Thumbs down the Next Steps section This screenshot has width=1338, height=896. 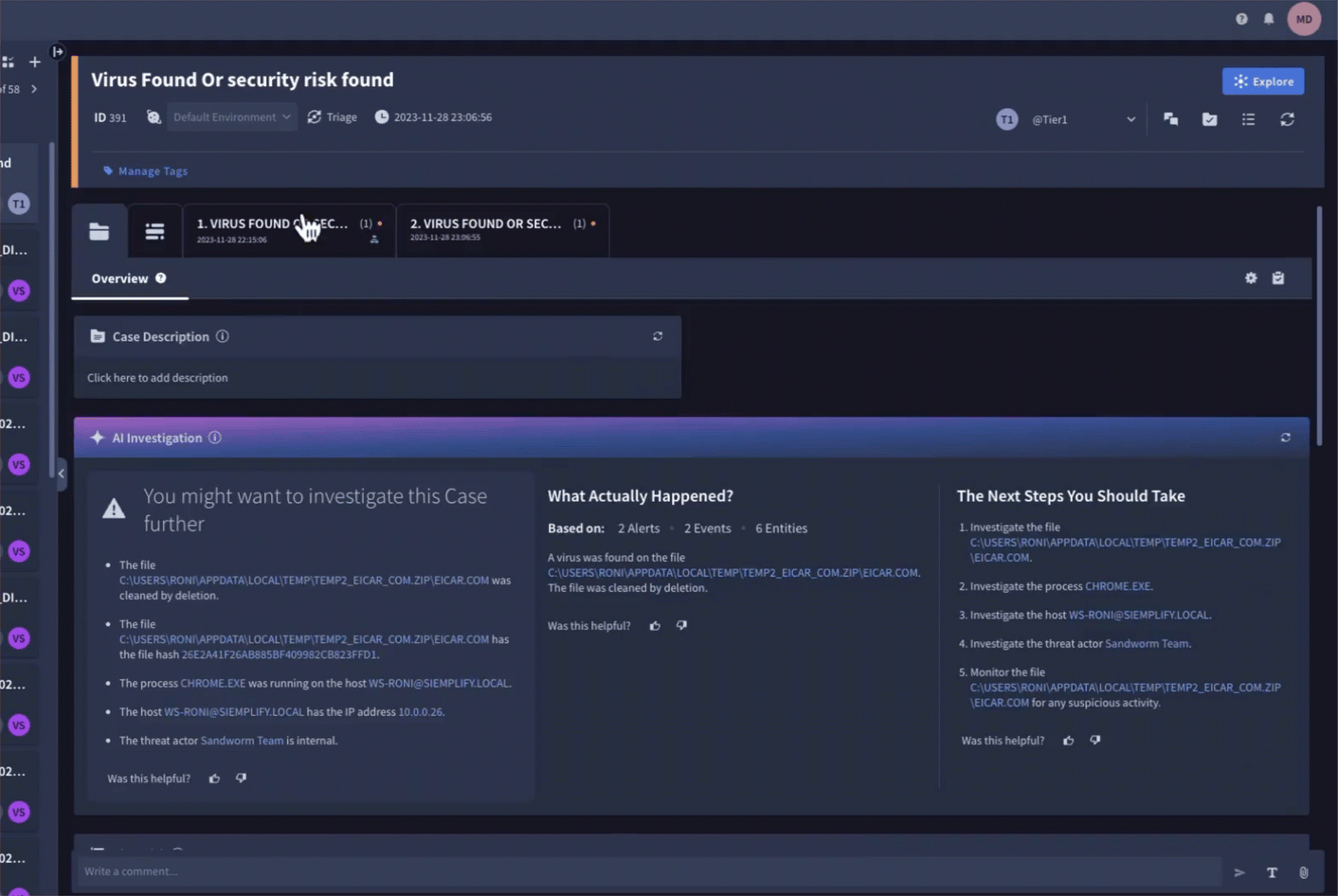(x=1095, y=741)
